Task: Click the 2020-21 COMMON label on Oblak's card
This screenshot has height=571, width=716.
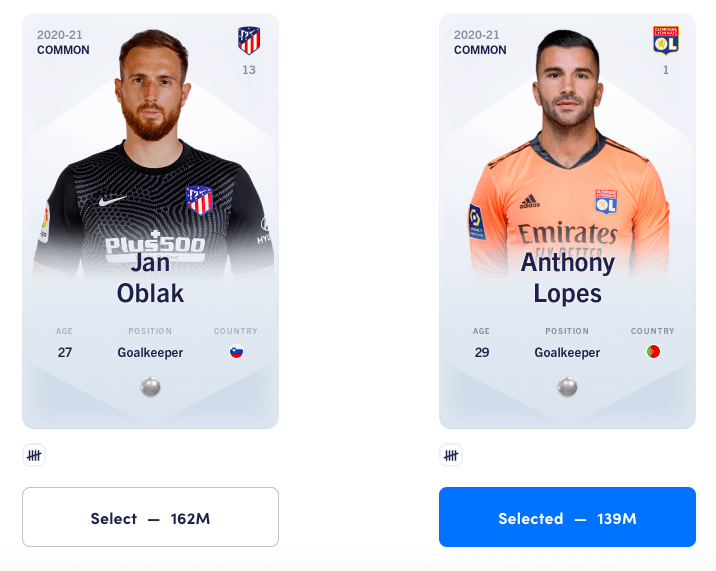Action: (63, 42)
